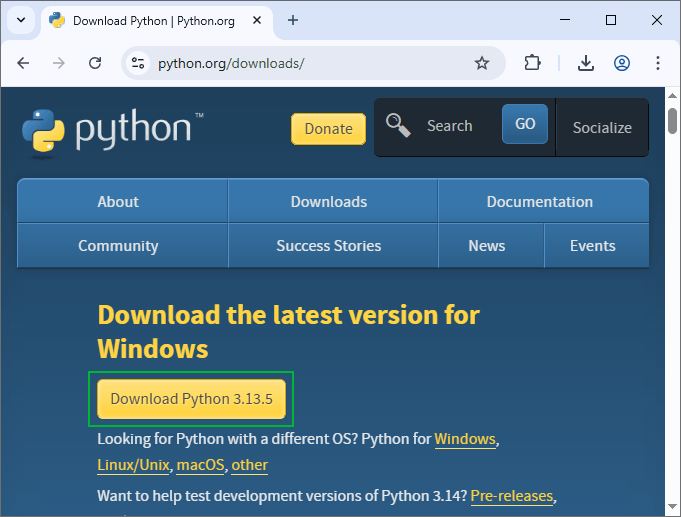This screenshot has height=517, width=681.
Task: Open the Socialize menu
Action: pos(602,128)
